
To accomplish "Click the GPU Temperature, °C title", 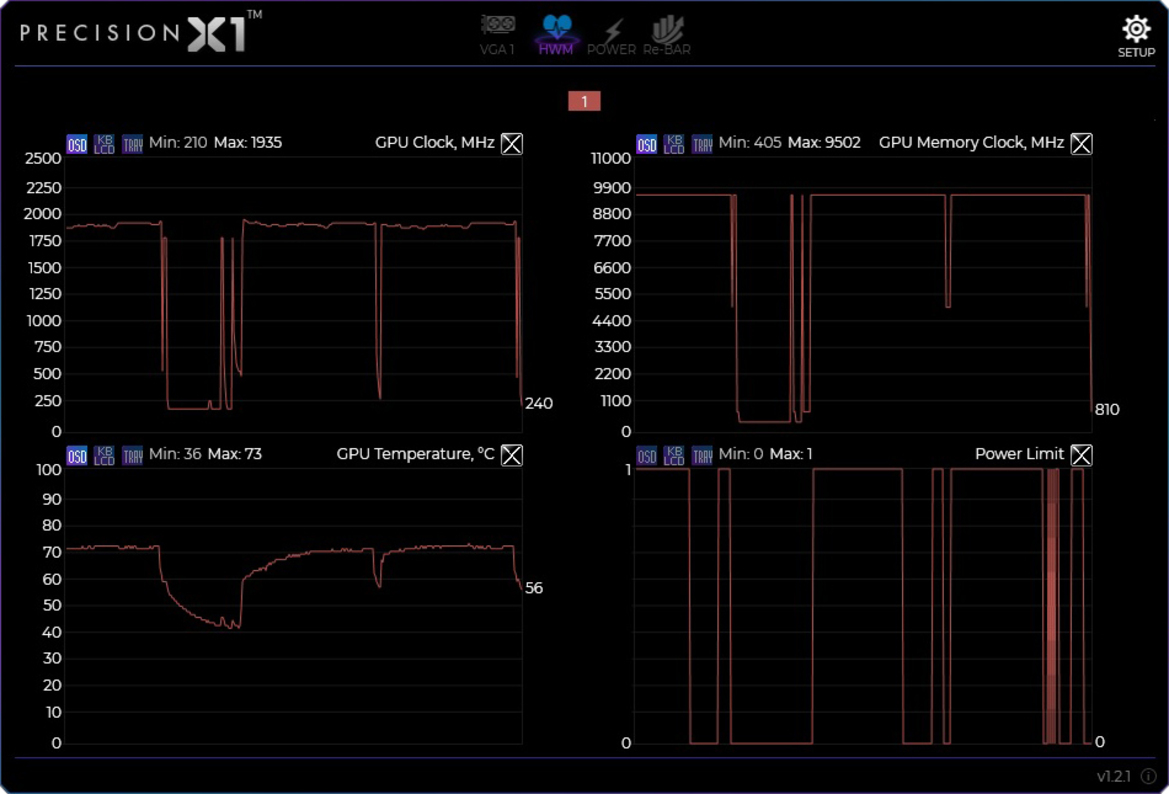I will (415, 454).
